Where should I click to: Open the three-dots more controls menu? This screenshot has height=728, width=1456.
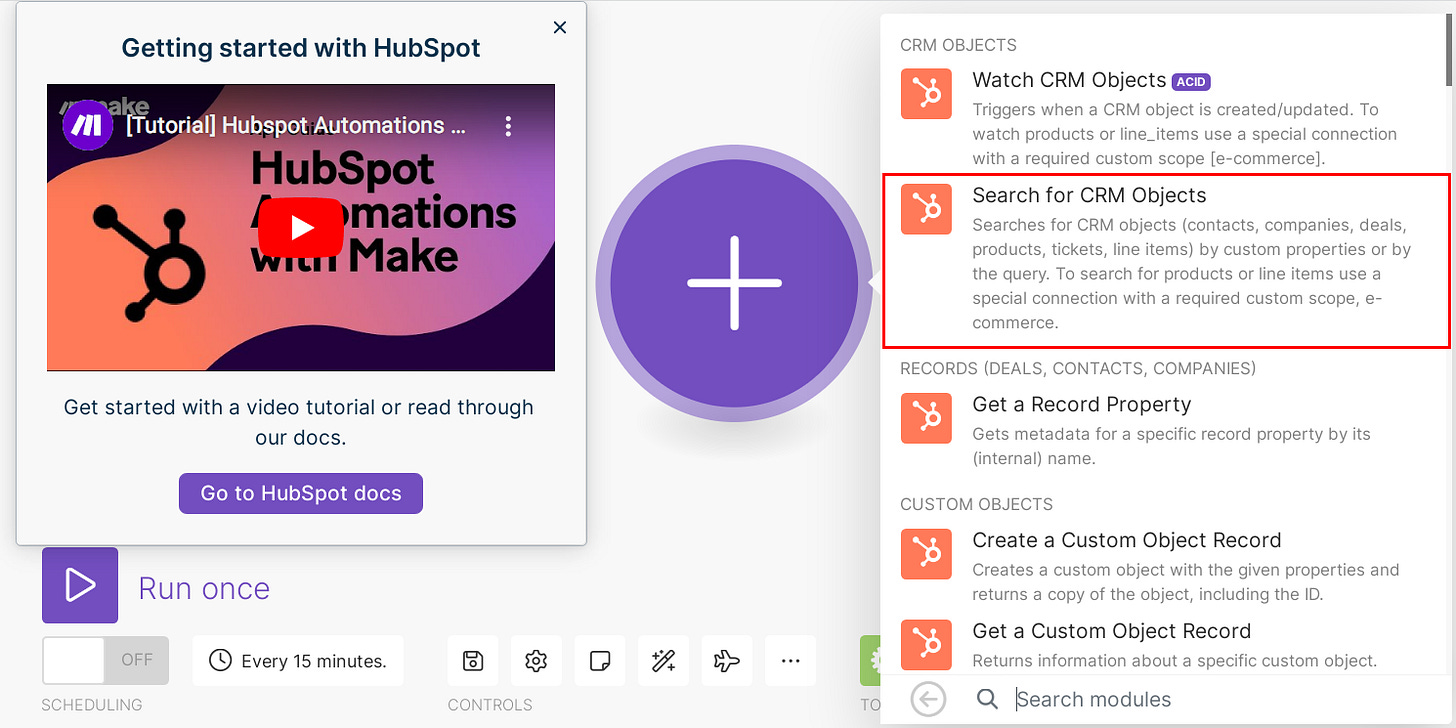pos(791,661)
